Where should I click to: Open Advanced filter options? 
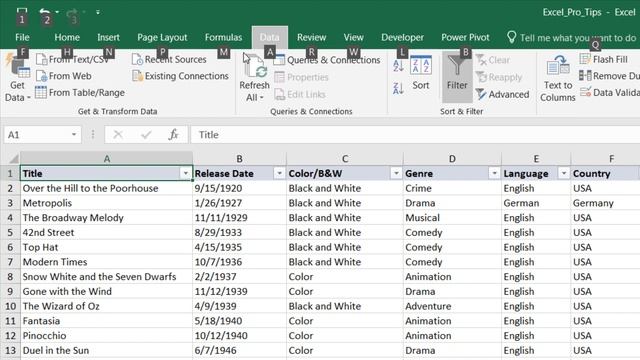pyautogui.click(x=502, y=94)
